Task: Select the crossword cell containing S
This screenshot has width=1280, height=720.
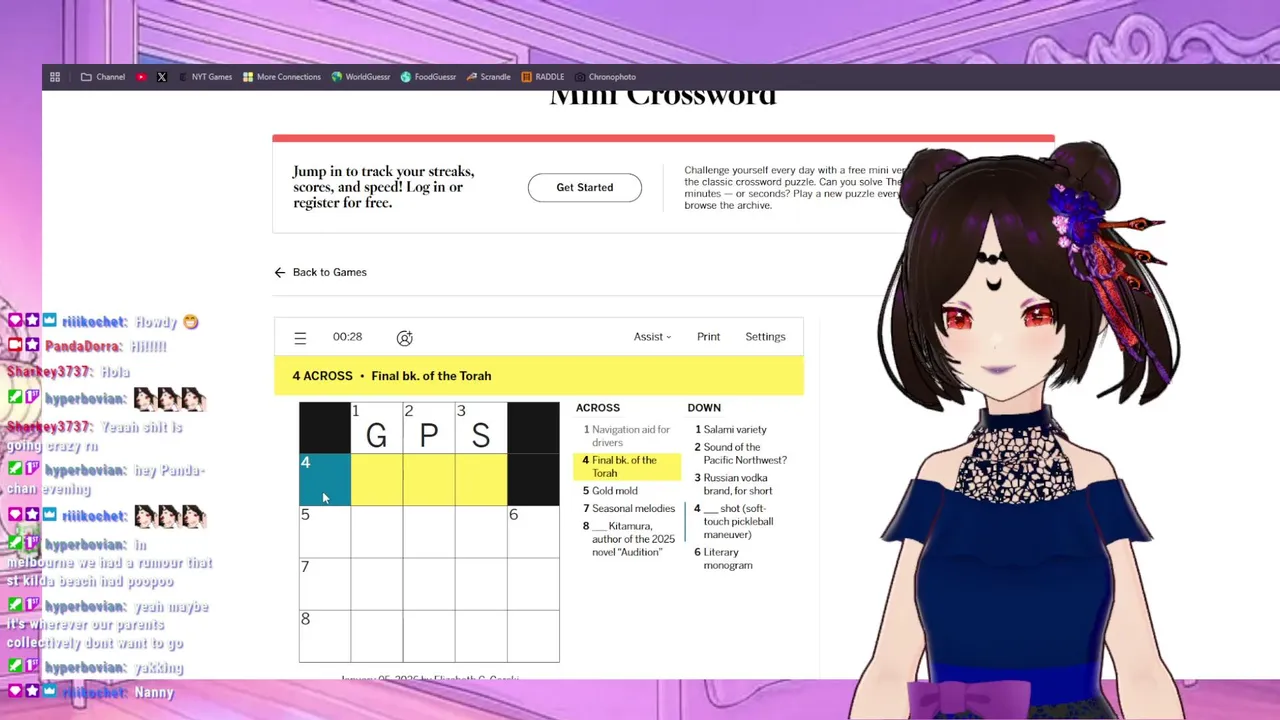Action: tap(481, 428)
